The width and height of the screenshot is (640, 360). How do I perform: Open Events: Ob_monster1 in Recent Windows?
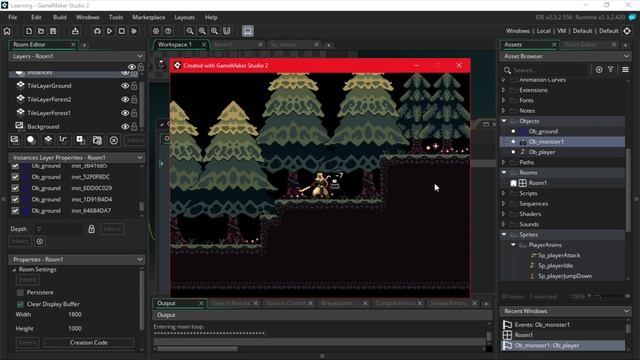coord(542,324)
